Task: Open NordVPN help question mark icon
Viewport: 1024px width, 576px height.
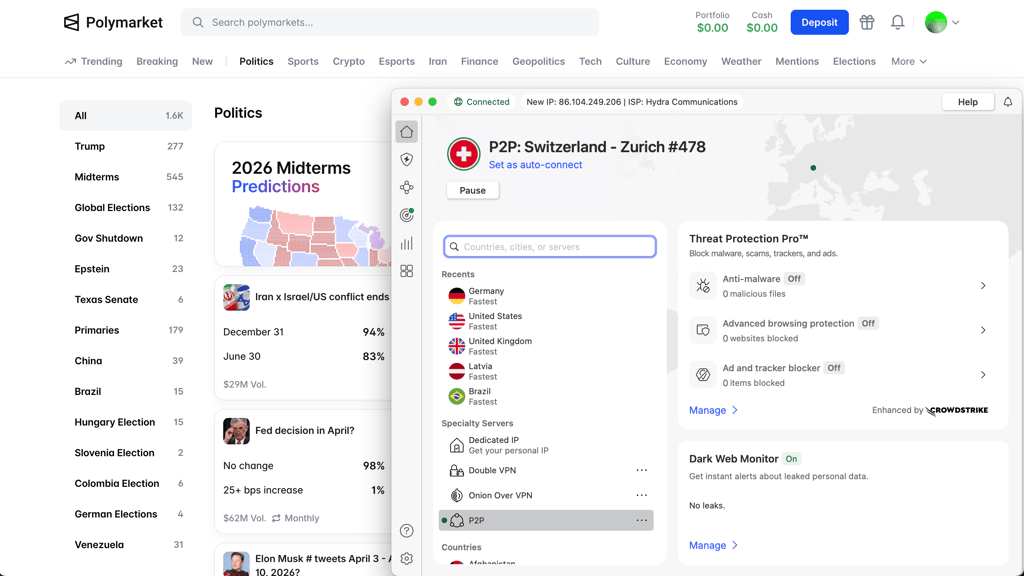Action: coord(406,530)
